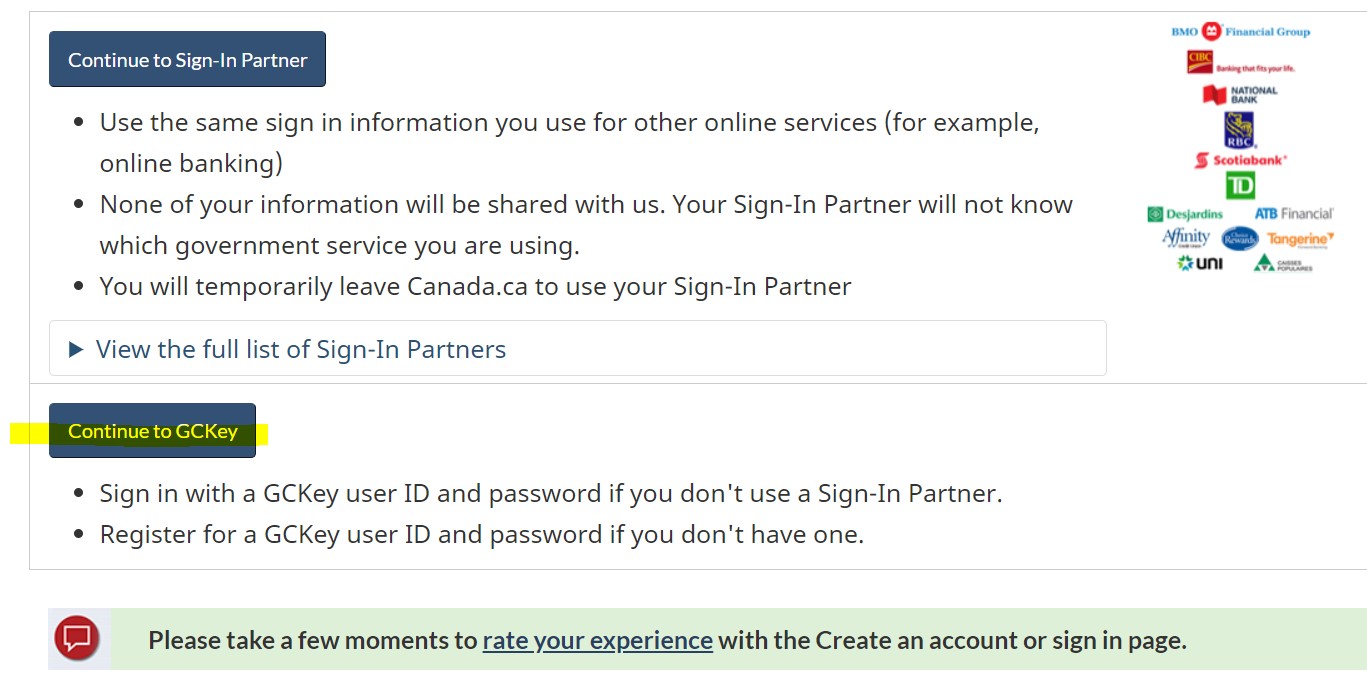This screenshot has width=1367, height=676.
Task: Click the green TD logo
Action: (1240, 185)
